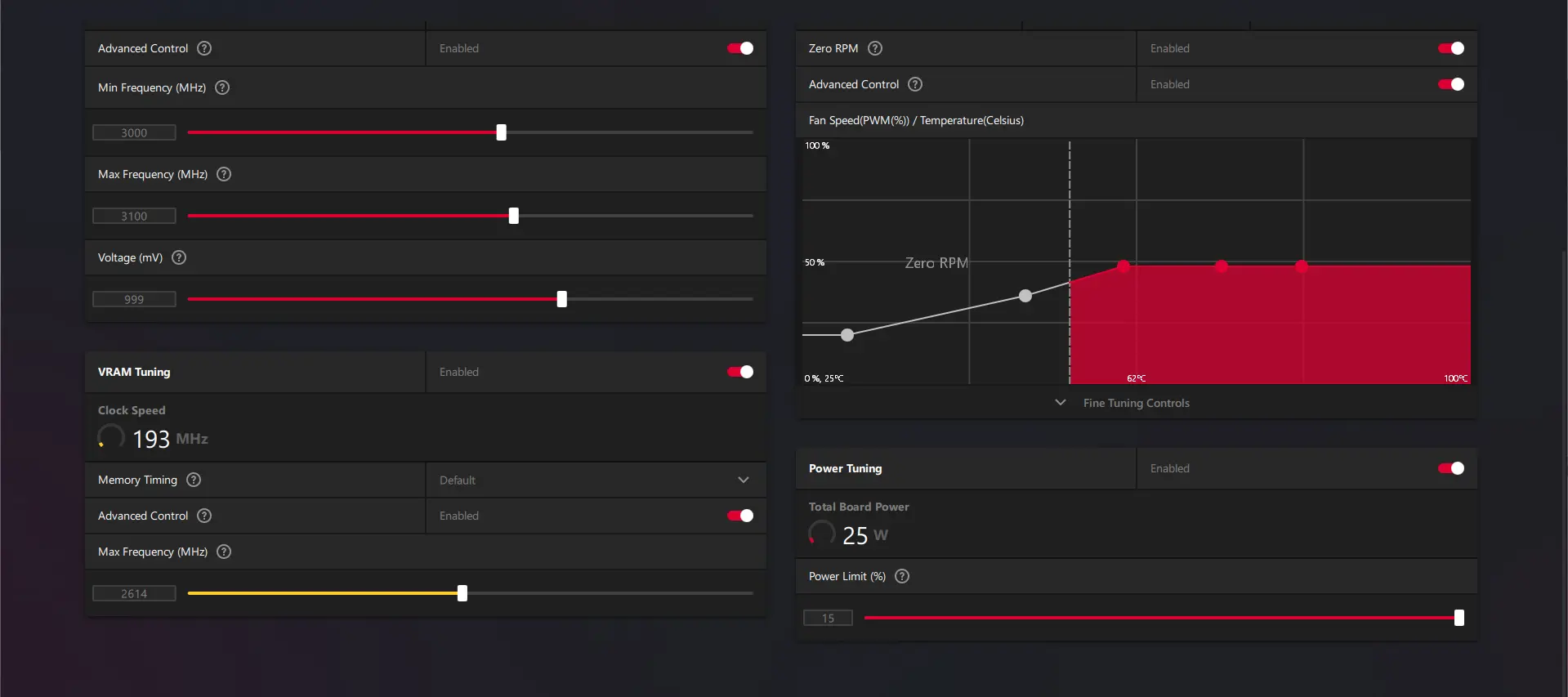The width and height of the screenshot is (1568, 697).
Task: Select second gray fan curve point
Action: coord(1025,296)
